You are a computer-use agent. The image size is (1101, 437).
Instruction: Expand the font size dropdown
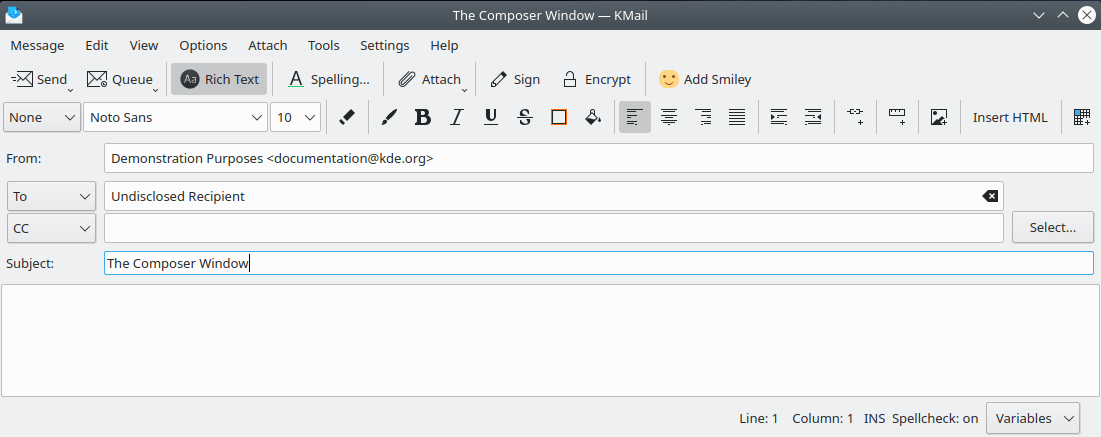[296, 117]
